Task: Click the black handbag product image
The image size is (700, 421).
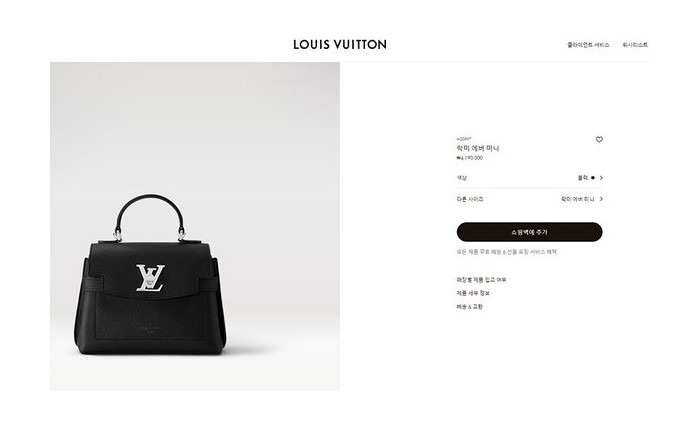Action: (150, 275)
